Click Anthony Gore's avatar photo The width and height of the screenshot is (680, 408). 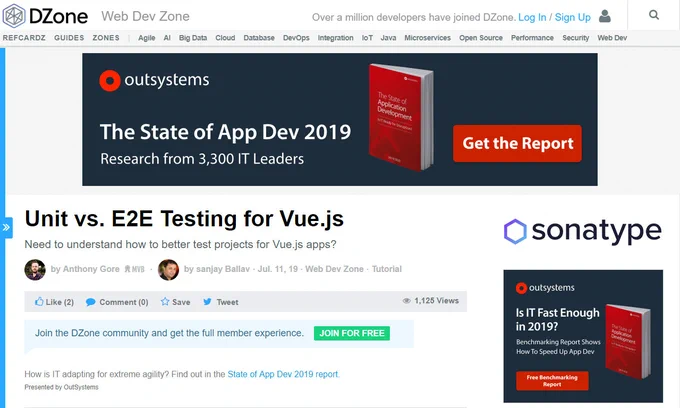(x=35, y=270)
